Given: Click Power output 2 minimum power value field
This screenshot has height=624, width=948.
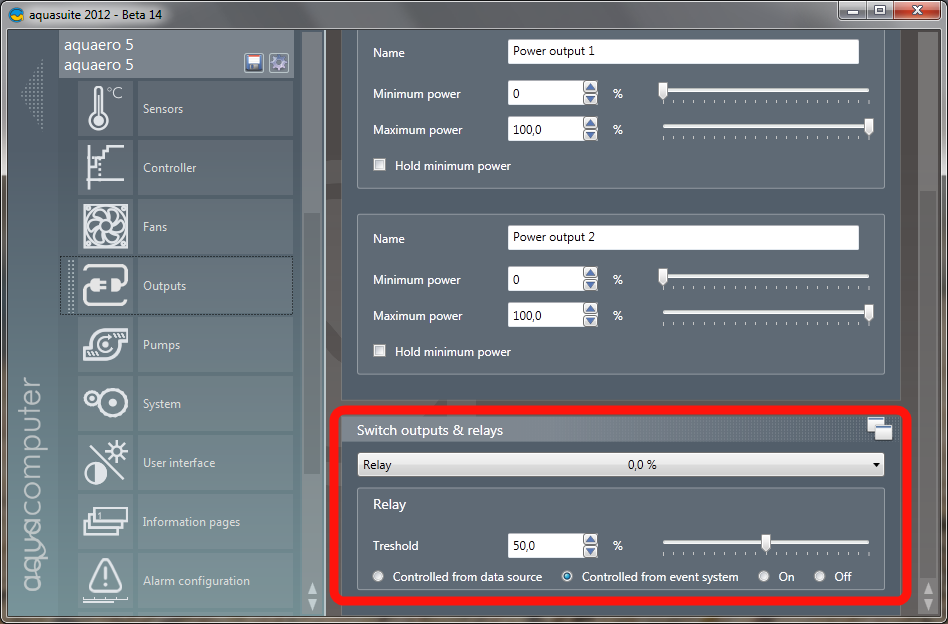Looking at the screenshot, I should pyautogui.click(x=546, y=279).
